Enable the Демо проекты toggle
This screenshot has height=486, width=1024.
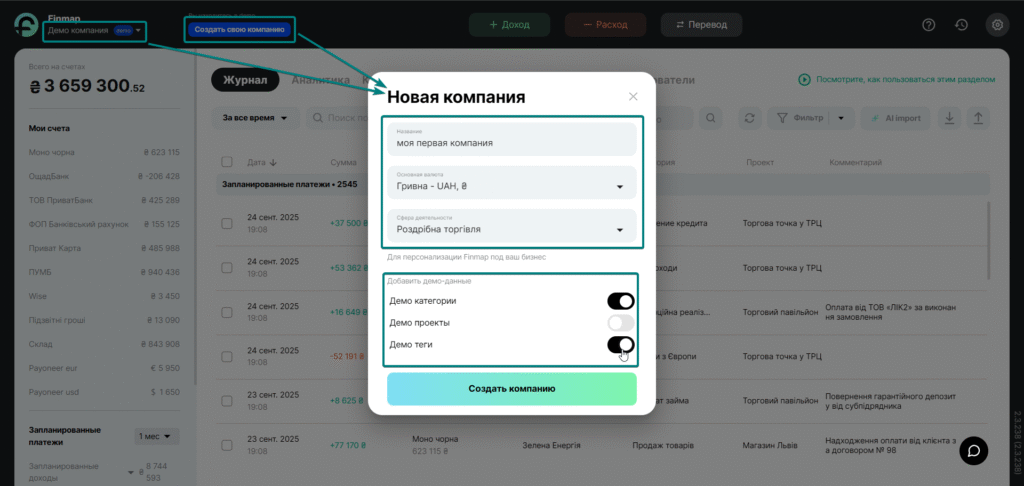pyautogui.click(x=620, y=323)
